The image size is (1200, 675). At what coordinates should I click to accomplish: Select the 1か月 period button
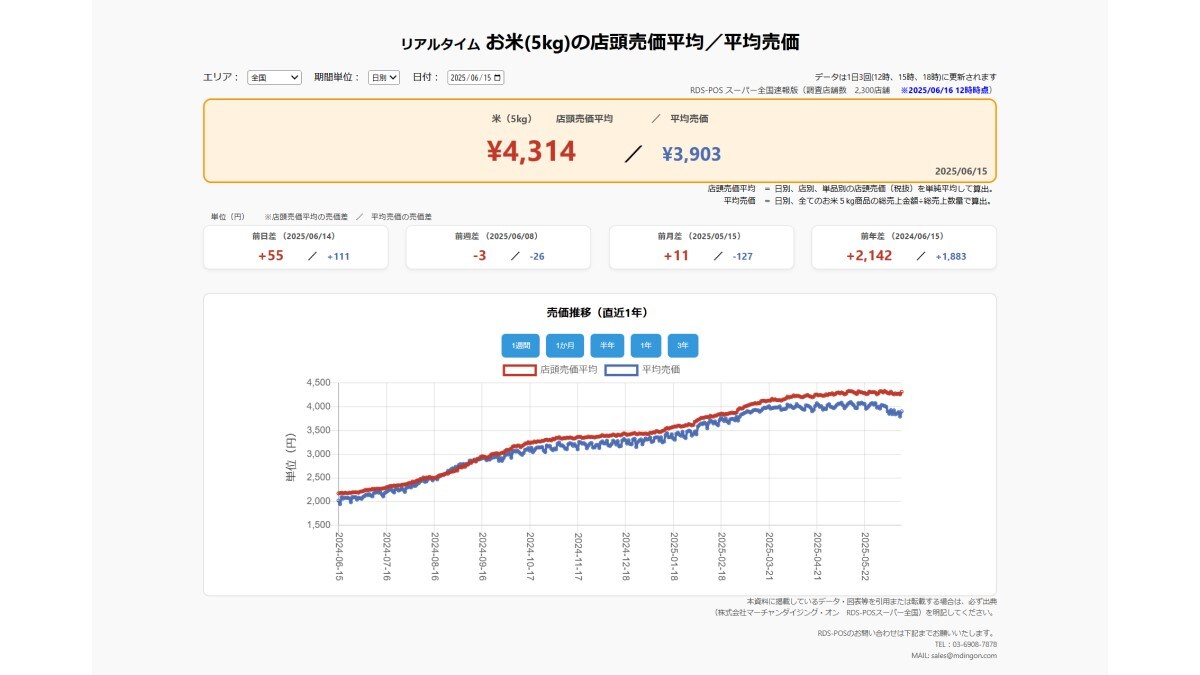(563, 345)
